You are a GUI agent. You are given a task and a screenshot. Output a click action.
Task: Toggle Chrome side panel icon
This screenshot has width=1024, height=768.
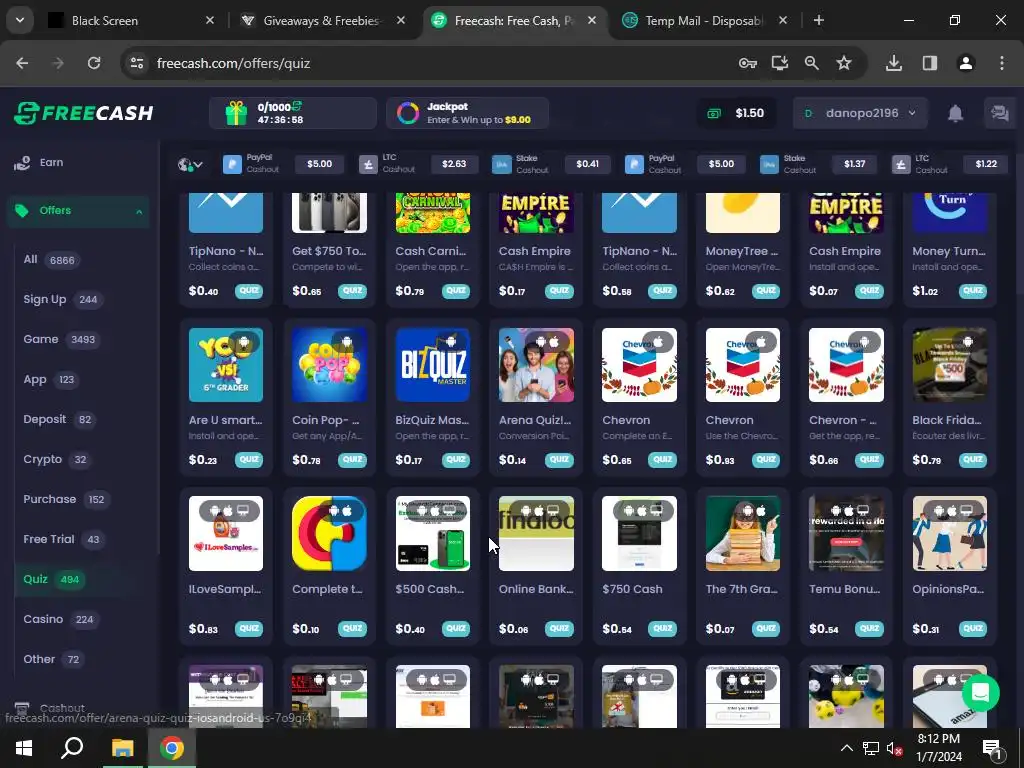click(x=930, y=63)
